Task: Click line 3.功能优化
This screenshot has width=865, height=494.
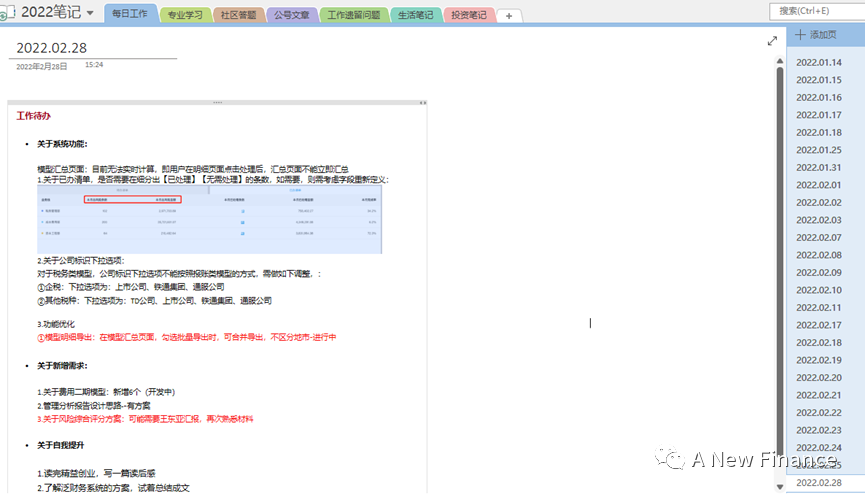Action: [56, 324]
